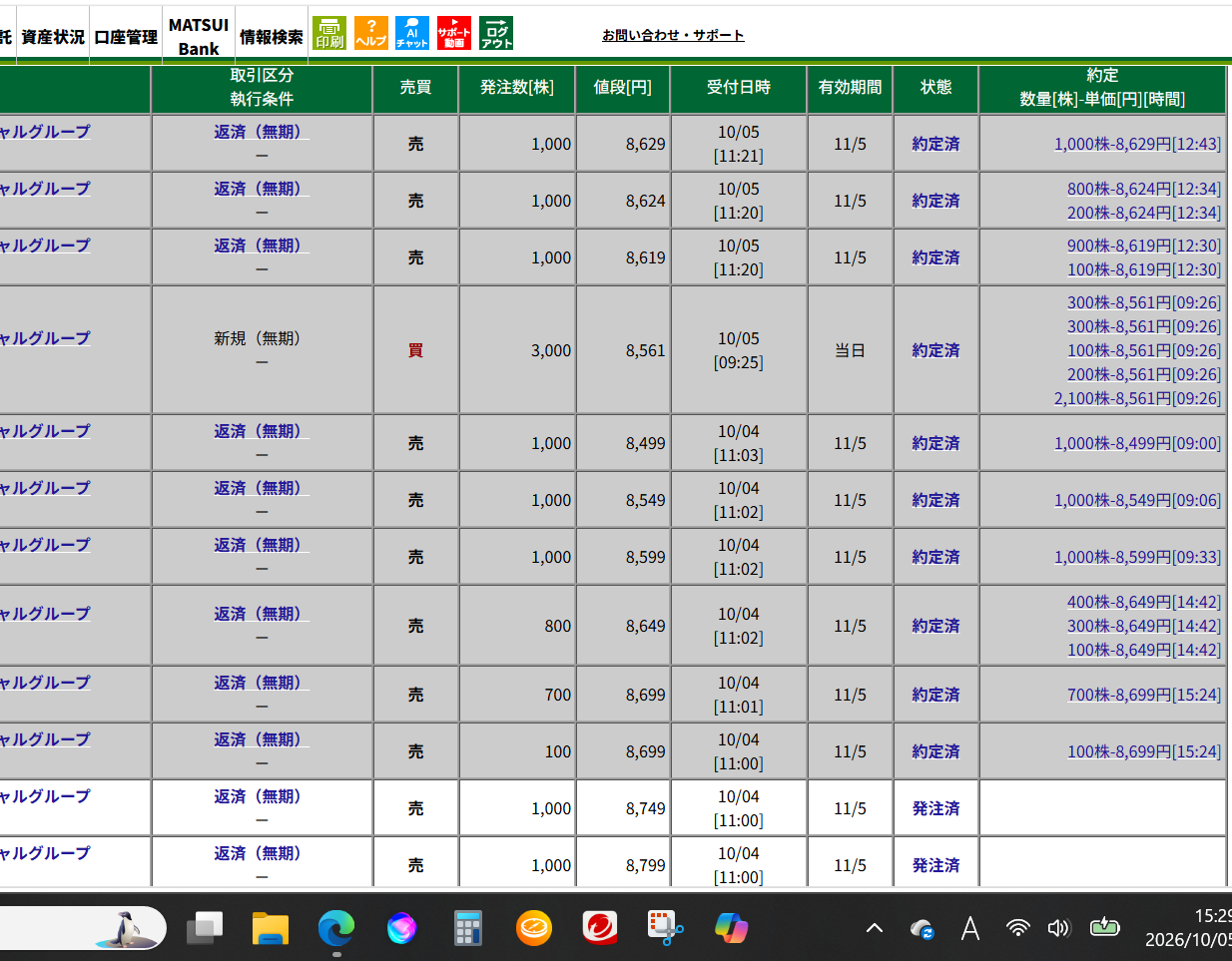Launch the Snipping Tool taskbar icon

tap(665, 928)
